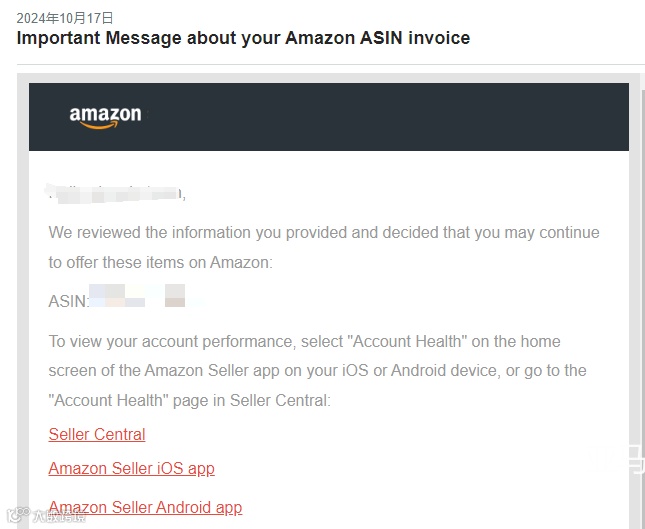Open the Seller Central link
This screenshot has width=645, height=529.
(97, 434)
